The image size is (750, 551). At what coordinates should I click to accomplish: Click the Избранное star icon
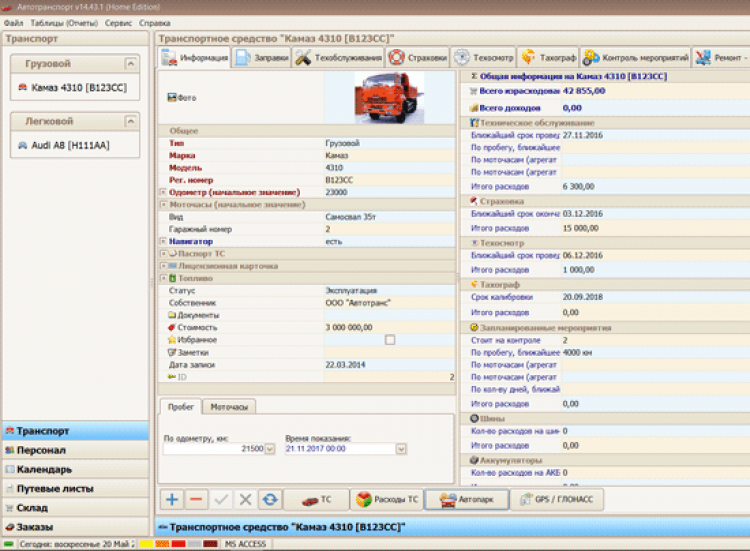click(x=172, y=340)
